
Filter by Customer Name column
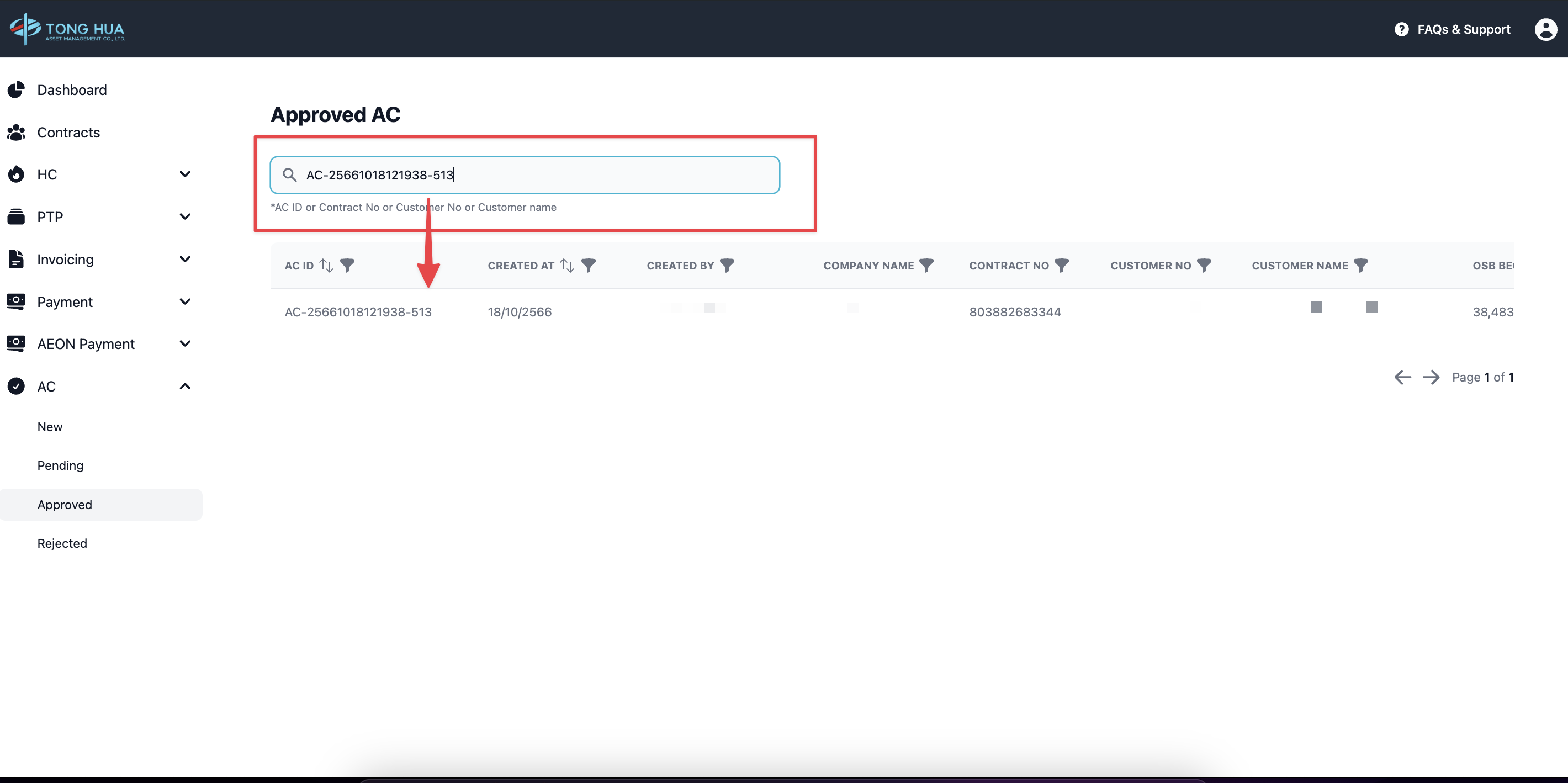(1360, 266)
